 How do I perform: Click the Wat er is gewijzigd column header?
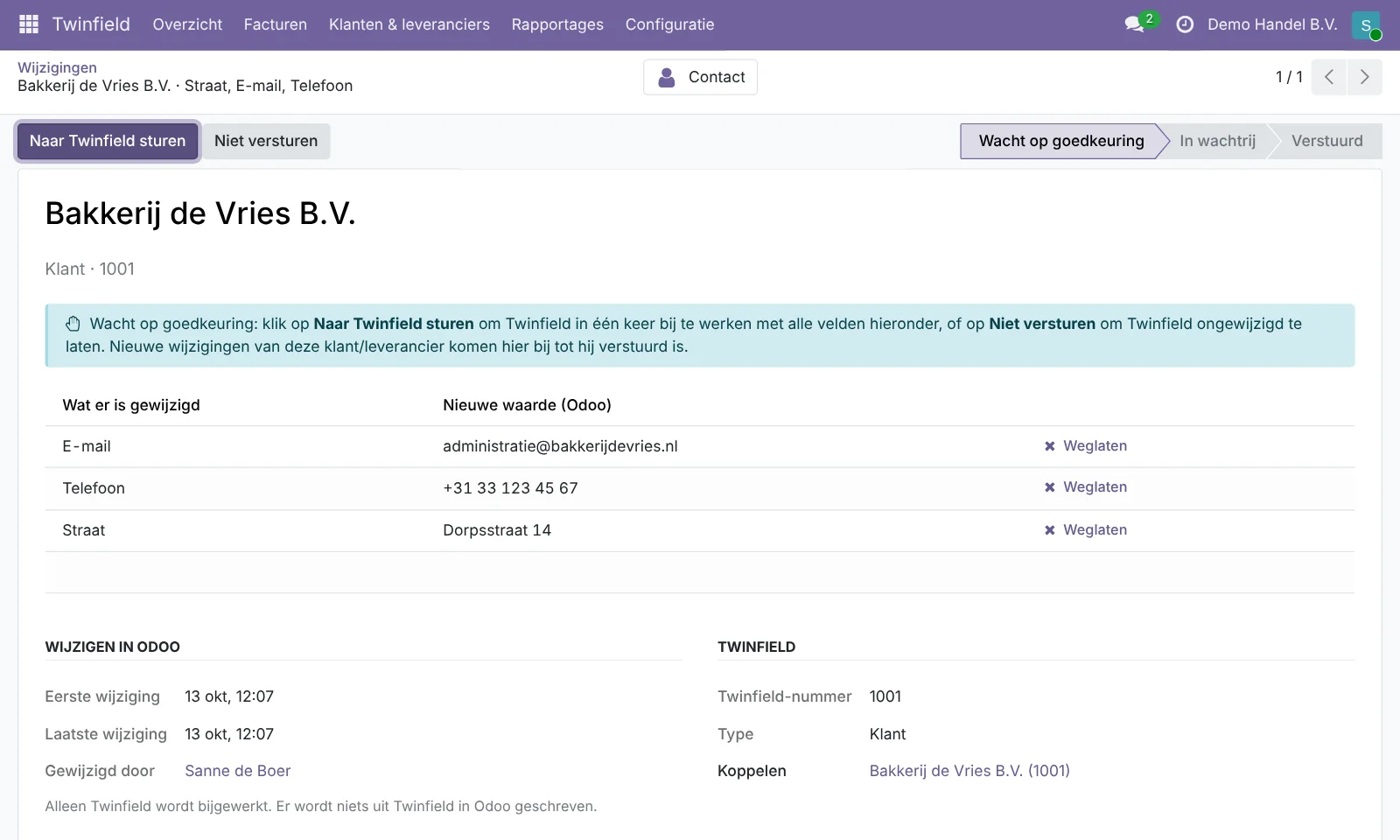131,405
